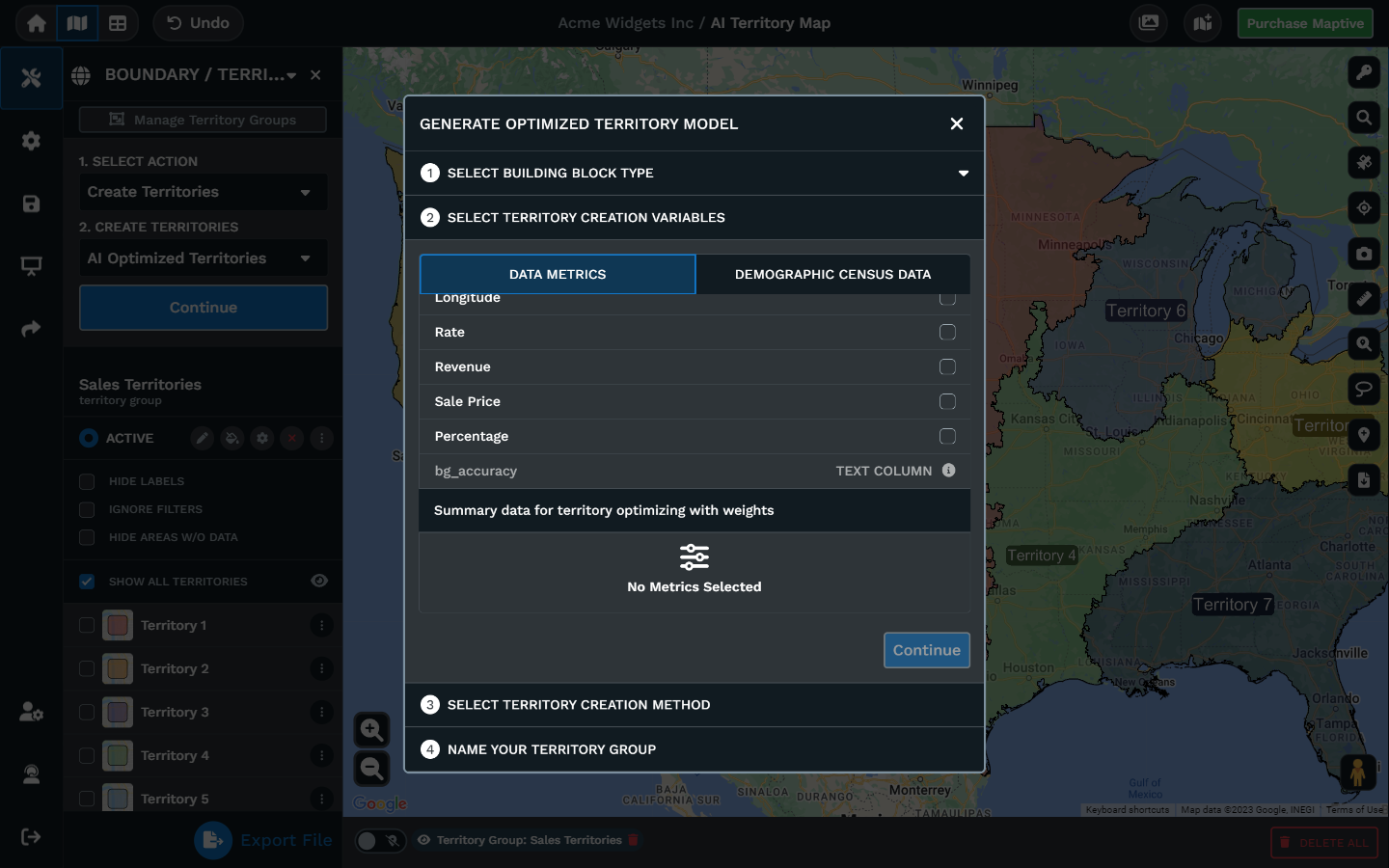Zoom in on the map
1389x868 pixels.
tap(371, 729)
